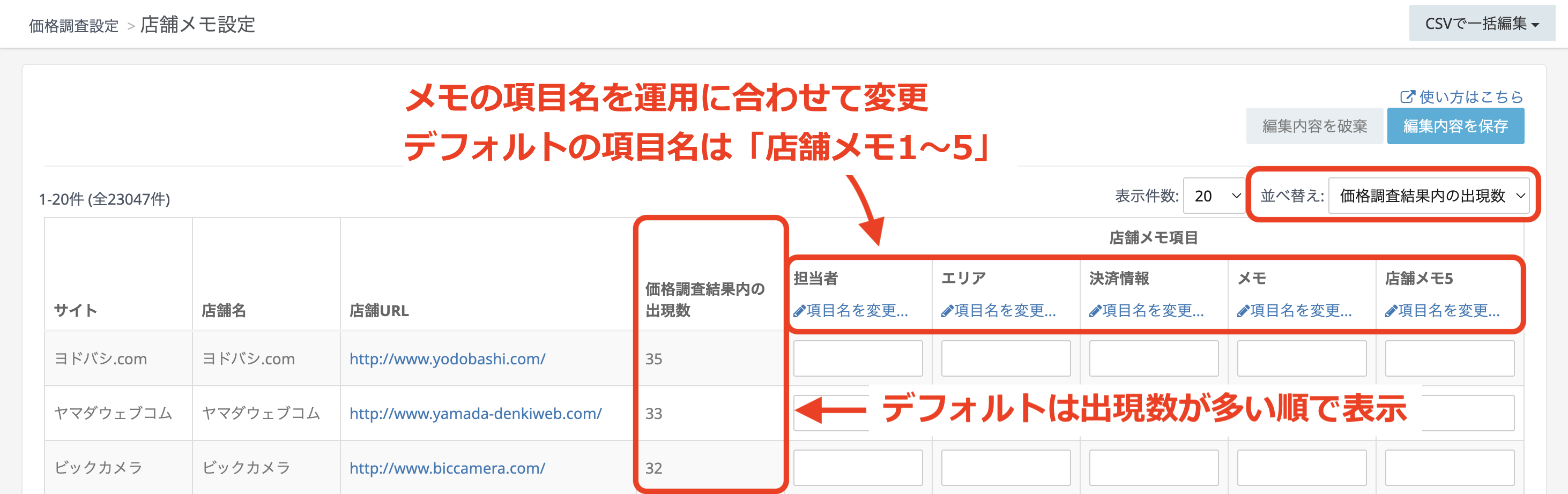The image size is (1568, 494).
Task: Click 編集内容を保存 button
Action: tap(1455, 126)
